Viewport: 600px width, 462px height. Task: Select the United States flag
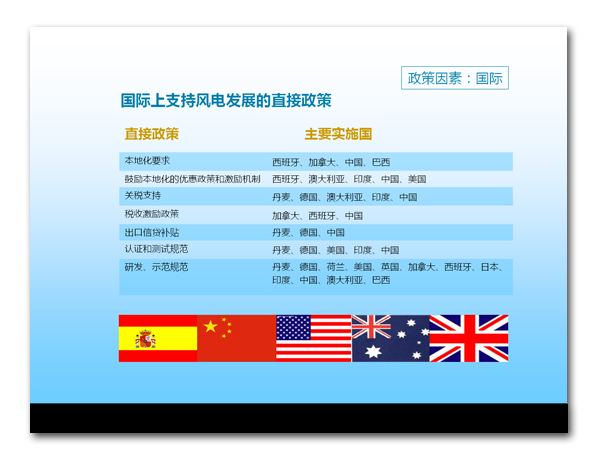[313, 338]
